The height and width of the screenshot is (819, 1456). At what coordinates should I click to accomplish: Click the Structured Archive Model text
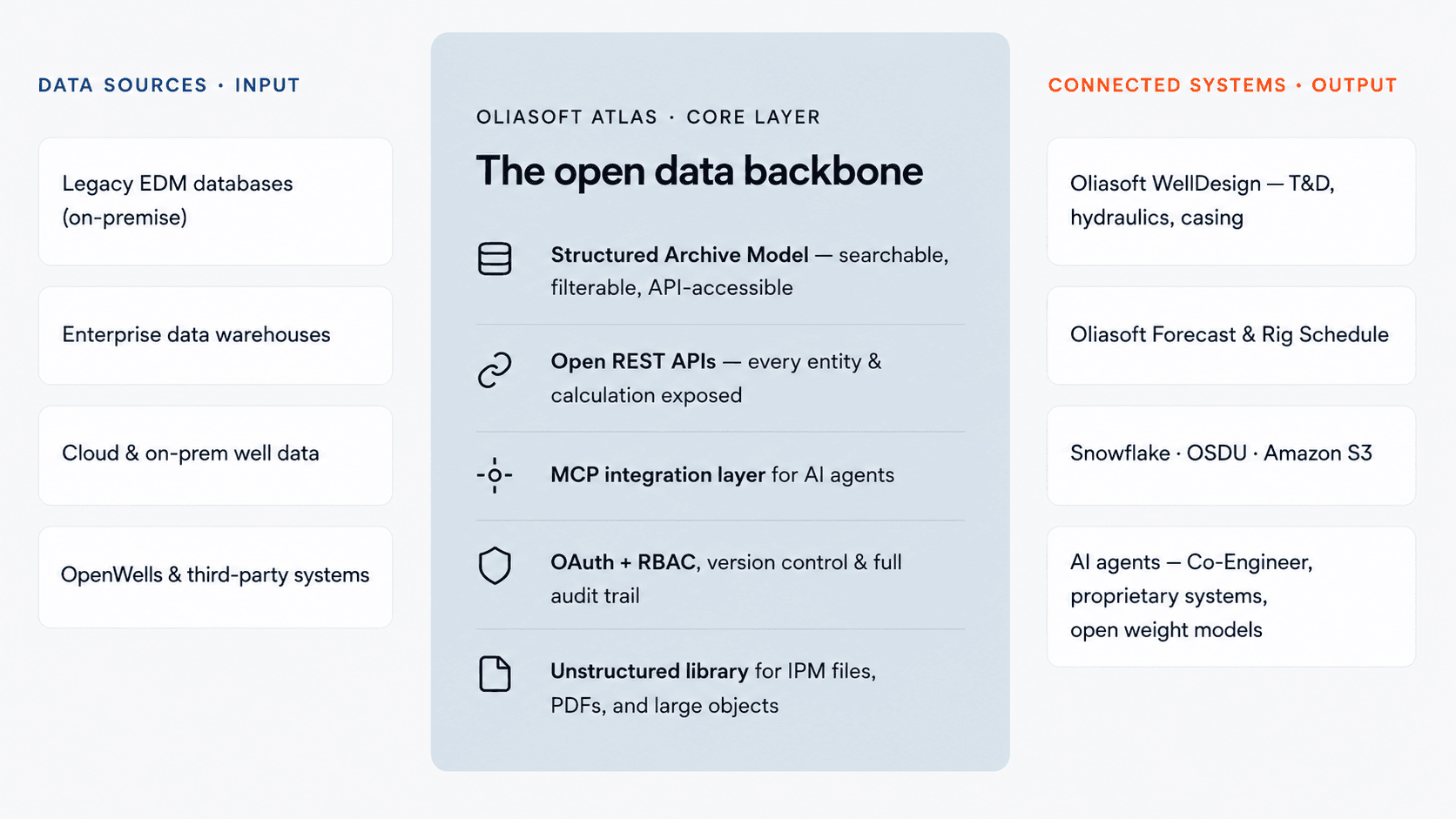point(679,255)
